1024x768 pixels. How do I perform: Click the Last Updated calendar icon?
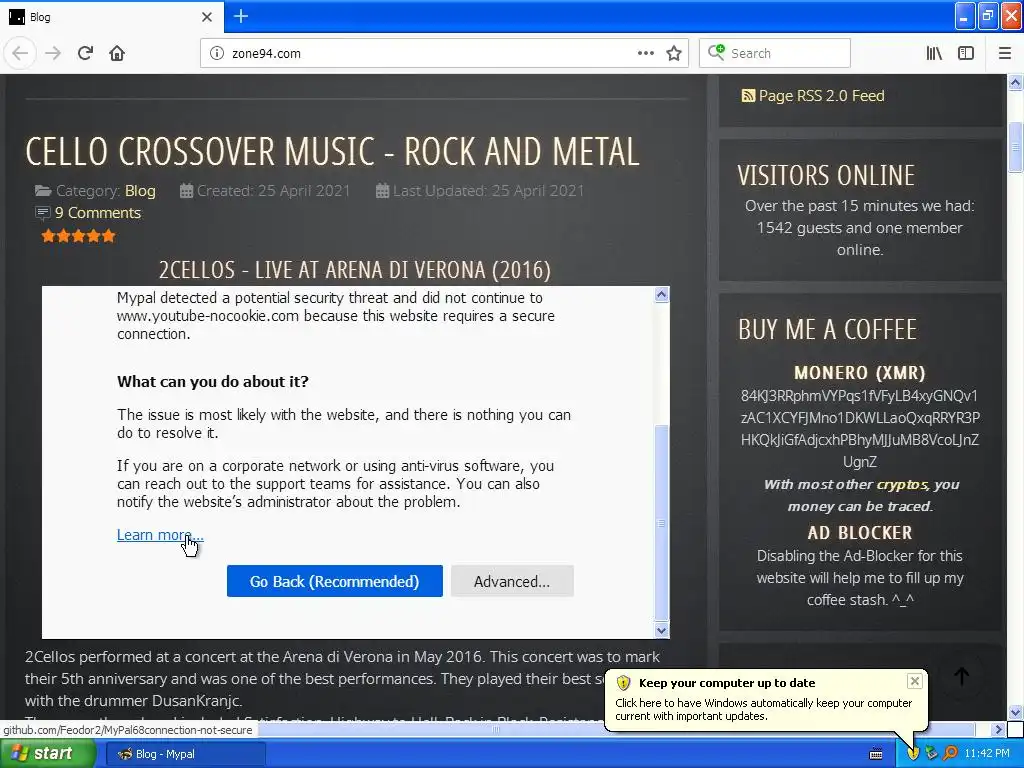point(382,191)
